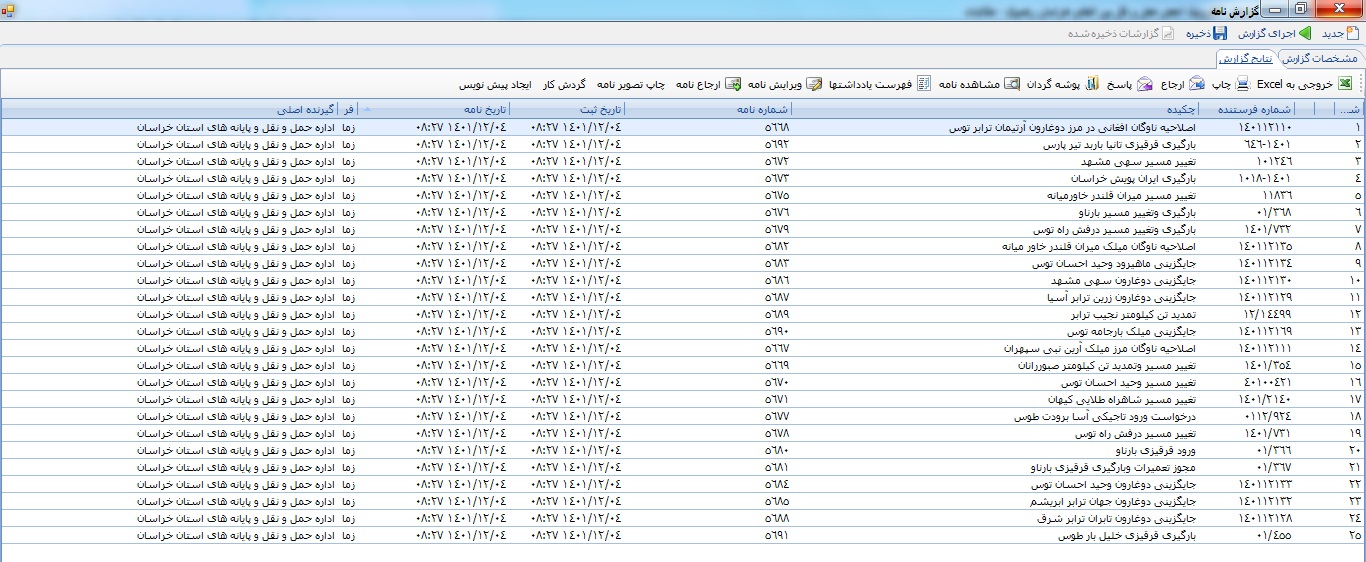Select row جایگزینی دوغارون وحید احسان توس
The width and height of the screenshot is (1366, 562).
[682, 485]
